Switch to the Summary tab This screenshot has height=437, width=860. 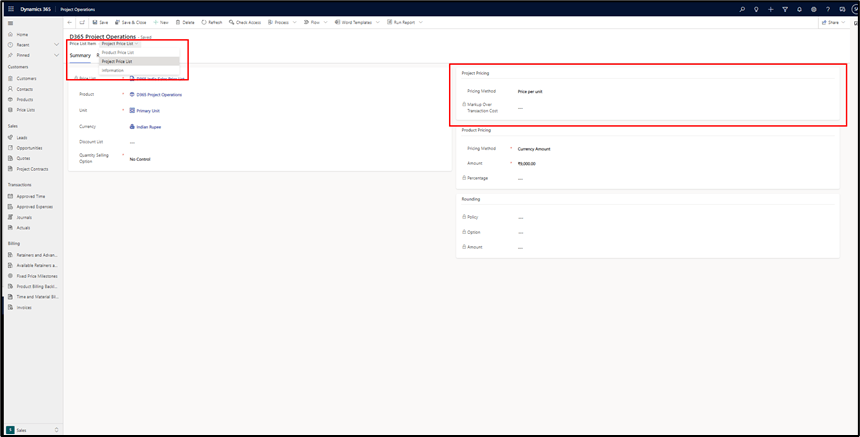(80, 55)
